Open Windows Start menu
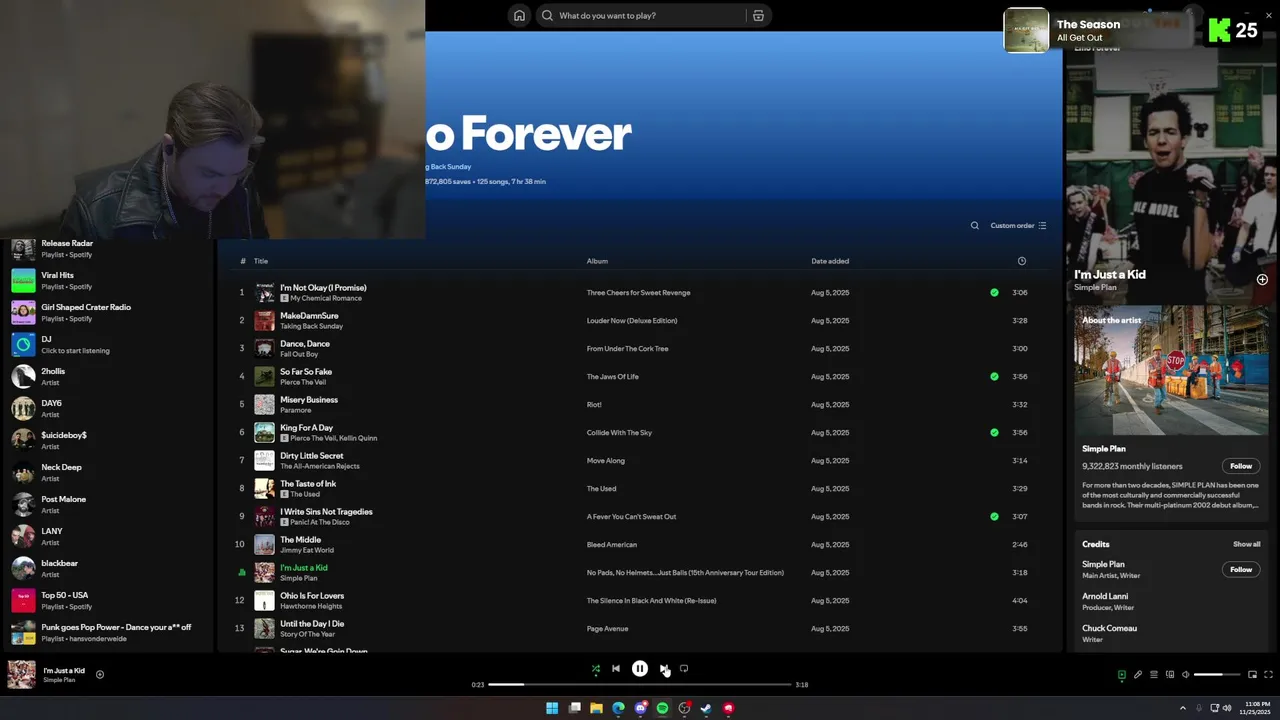1280x720 pixels. pyautogui.click(x=552, y=708)
